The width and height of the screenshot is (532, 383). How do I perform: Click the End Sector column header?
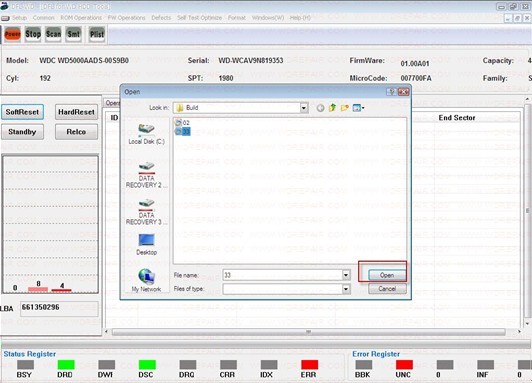coord(457,118)
